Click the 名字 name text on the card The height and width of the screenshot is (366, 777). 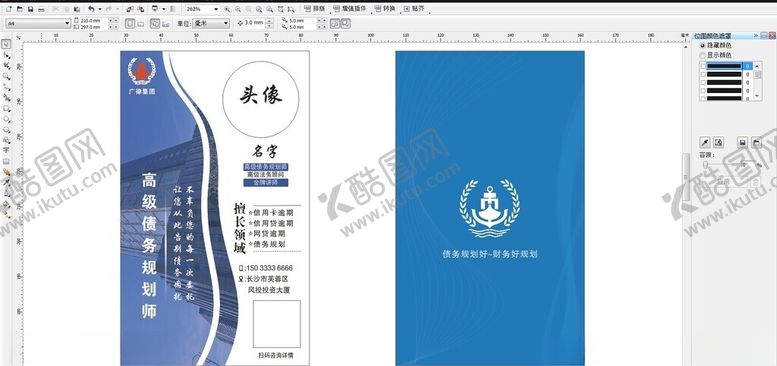[265, 152]
